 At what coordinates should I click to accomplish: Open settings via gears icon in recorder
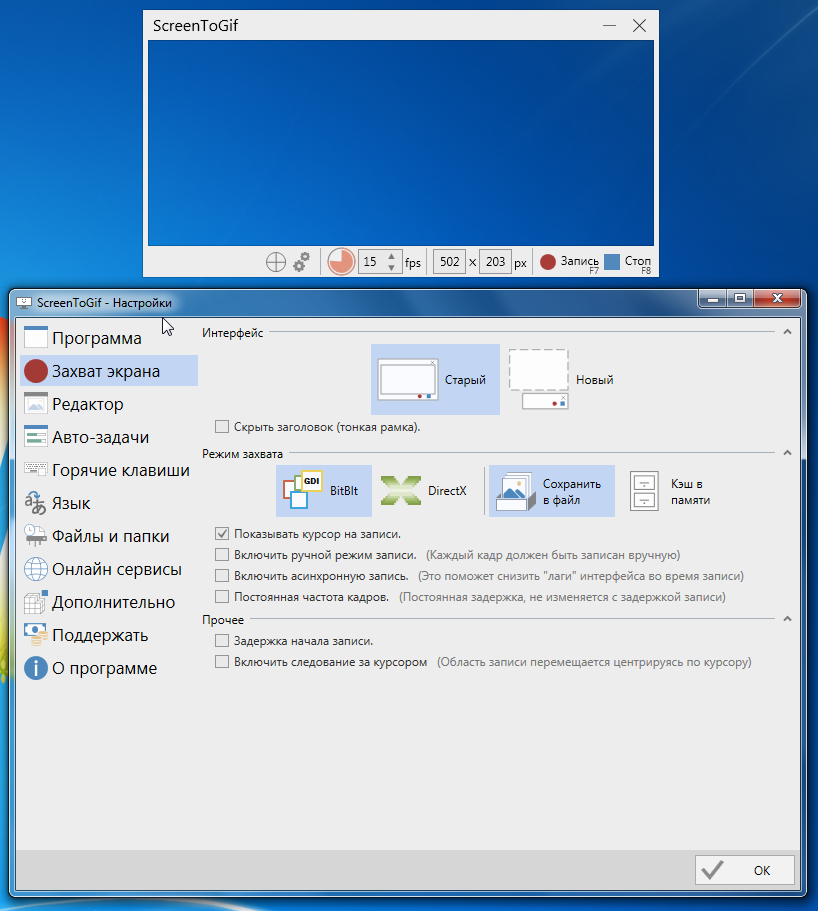[x=302, y=261]
